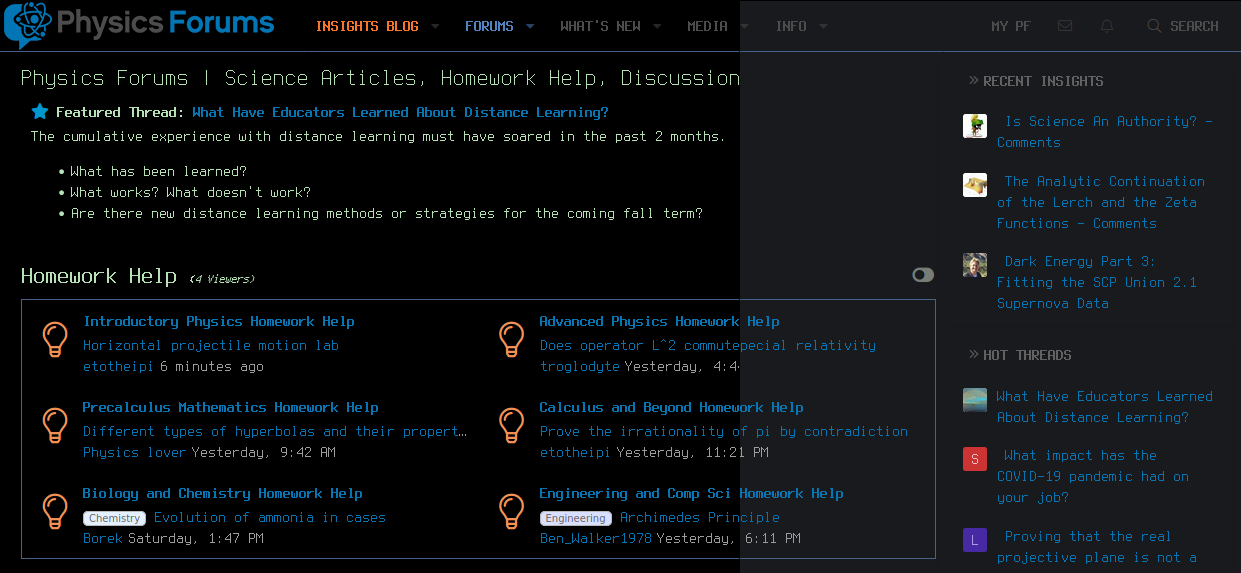Click Calculus and Beyond Homework bulb icon
Screen dimensions: 1241x573
coord(511,425)
